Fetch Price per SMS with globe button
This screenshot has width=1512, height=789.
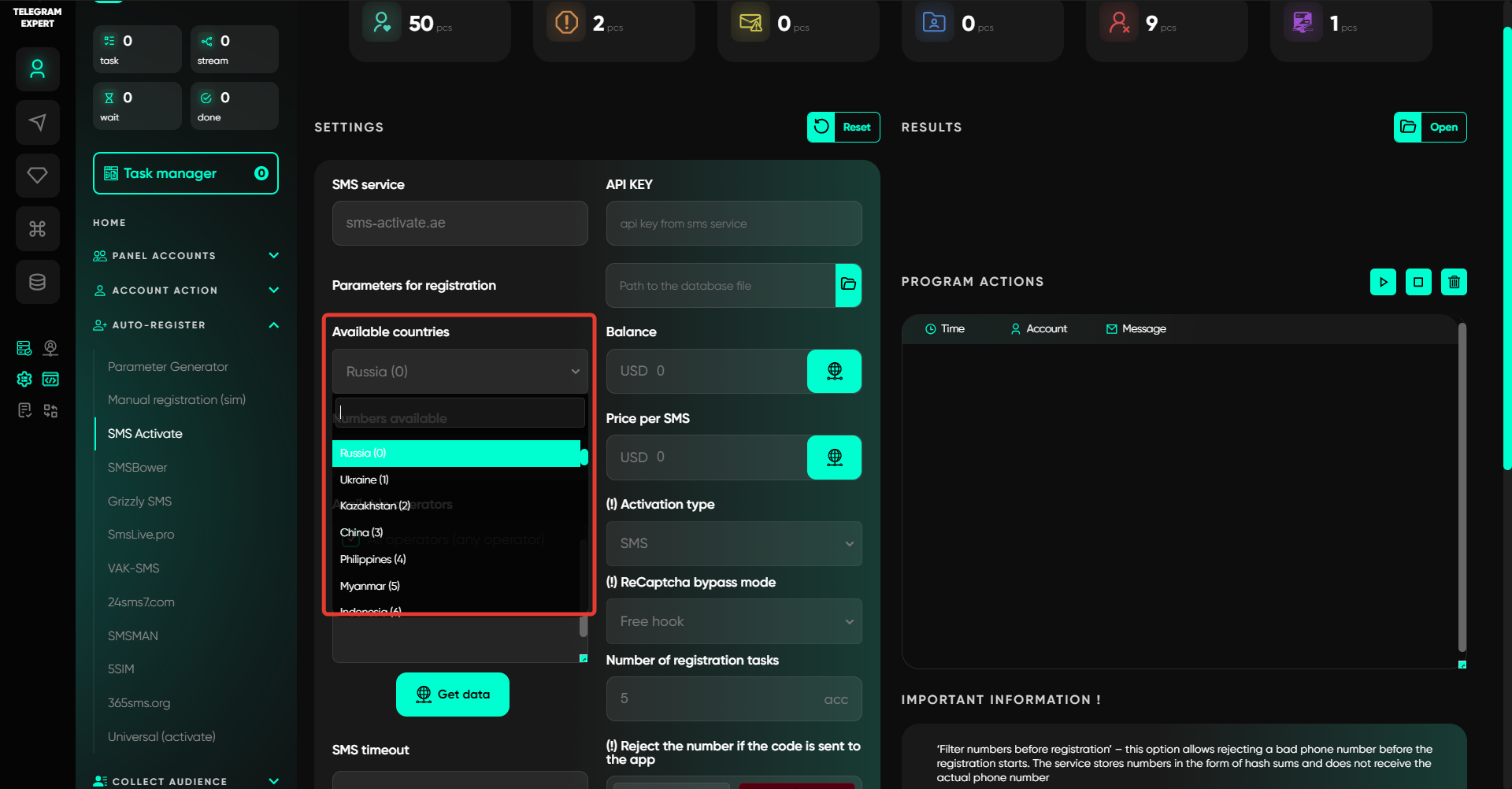point(834,457)
